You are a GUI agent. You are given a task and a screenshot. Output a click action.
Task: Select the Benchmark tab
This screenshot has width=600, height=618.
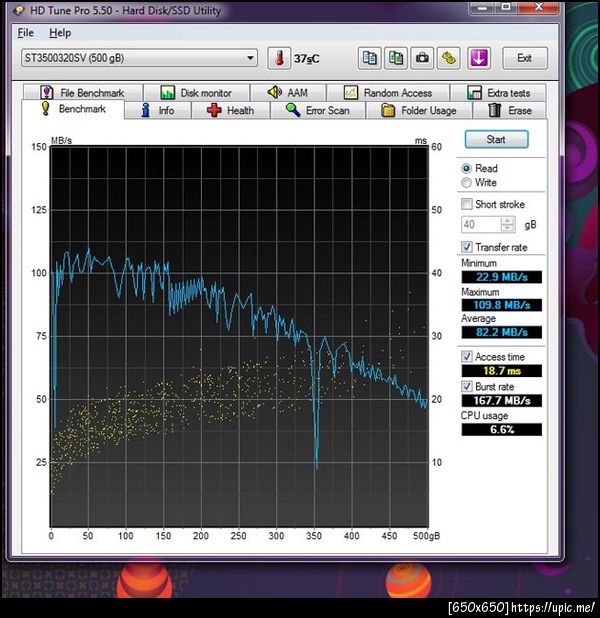click(x=73, y=109)
